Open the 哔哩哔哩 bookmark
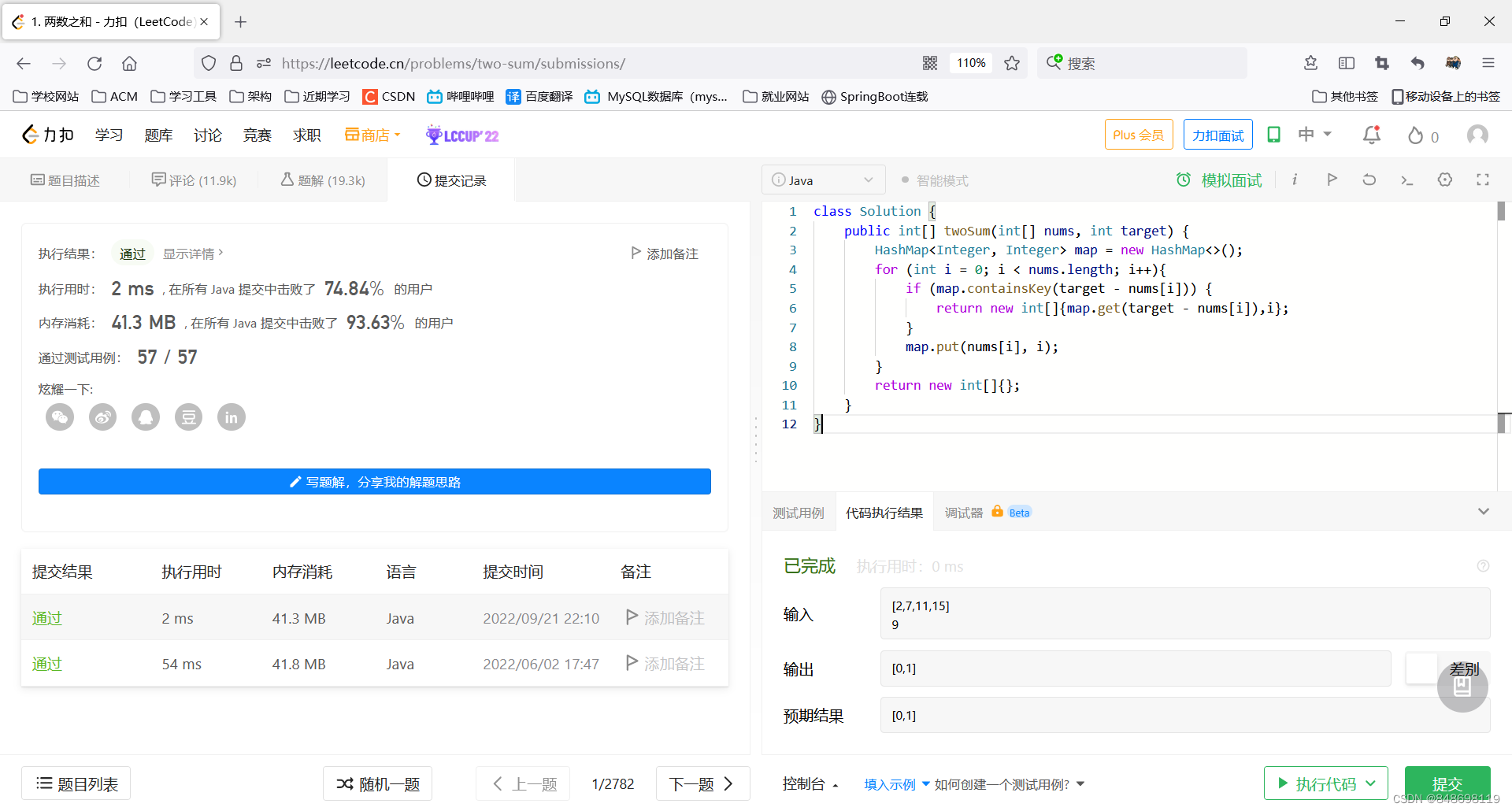The height and width of the screenshot is (811, 1512). click(x=460, y=96)
